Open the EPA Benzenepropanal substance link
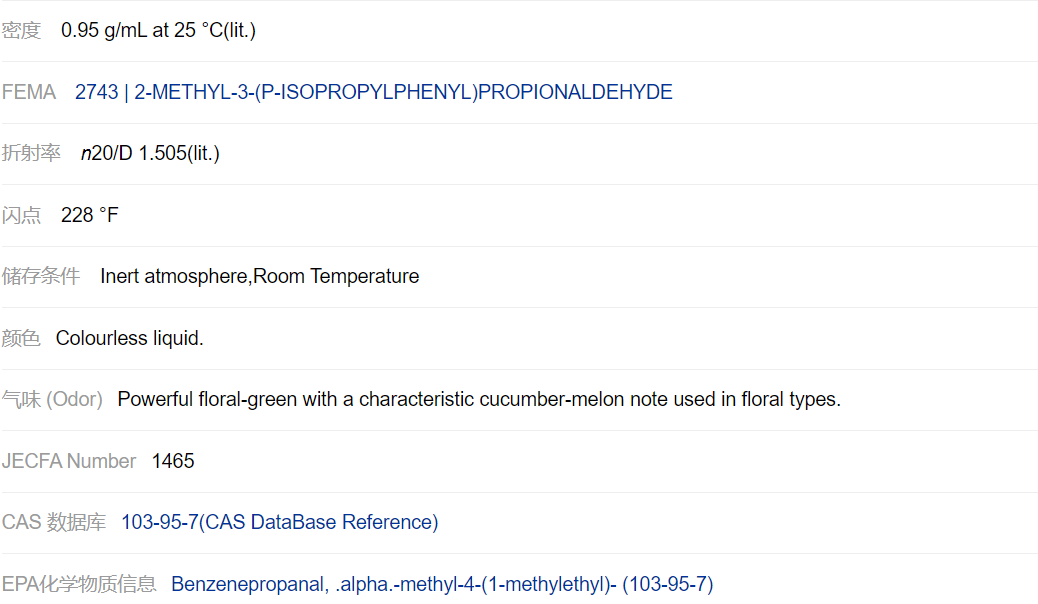The height and width of the screenshot is (604, 1038). point(442,585)
